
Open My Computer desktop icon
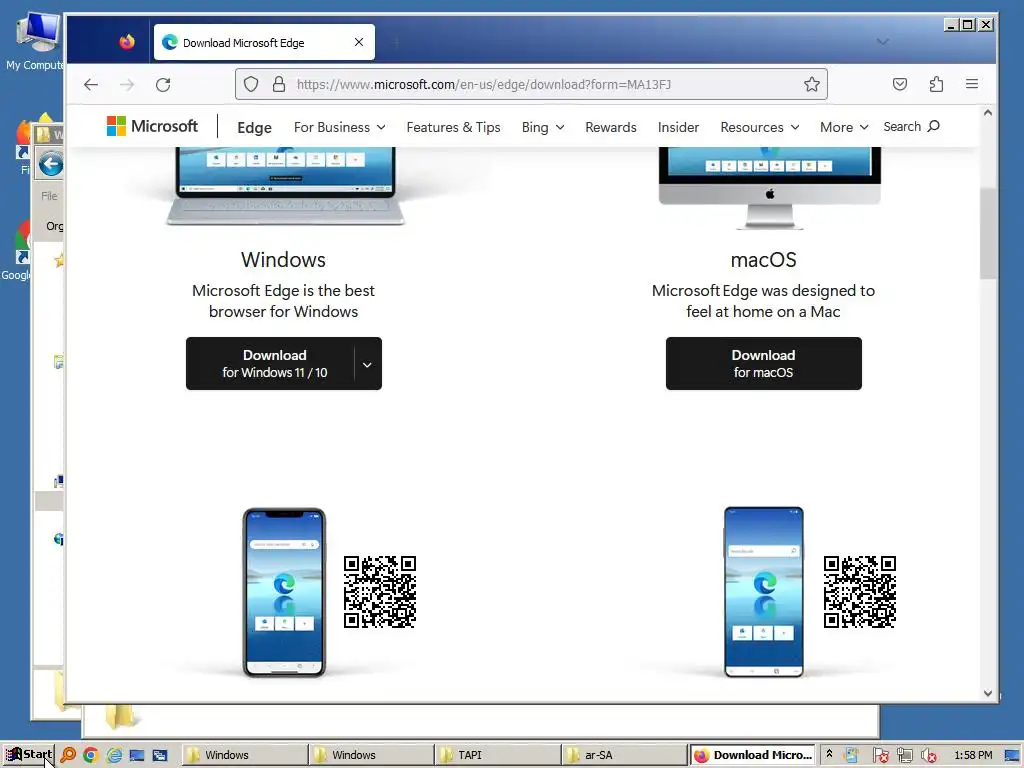click(35, 40)
